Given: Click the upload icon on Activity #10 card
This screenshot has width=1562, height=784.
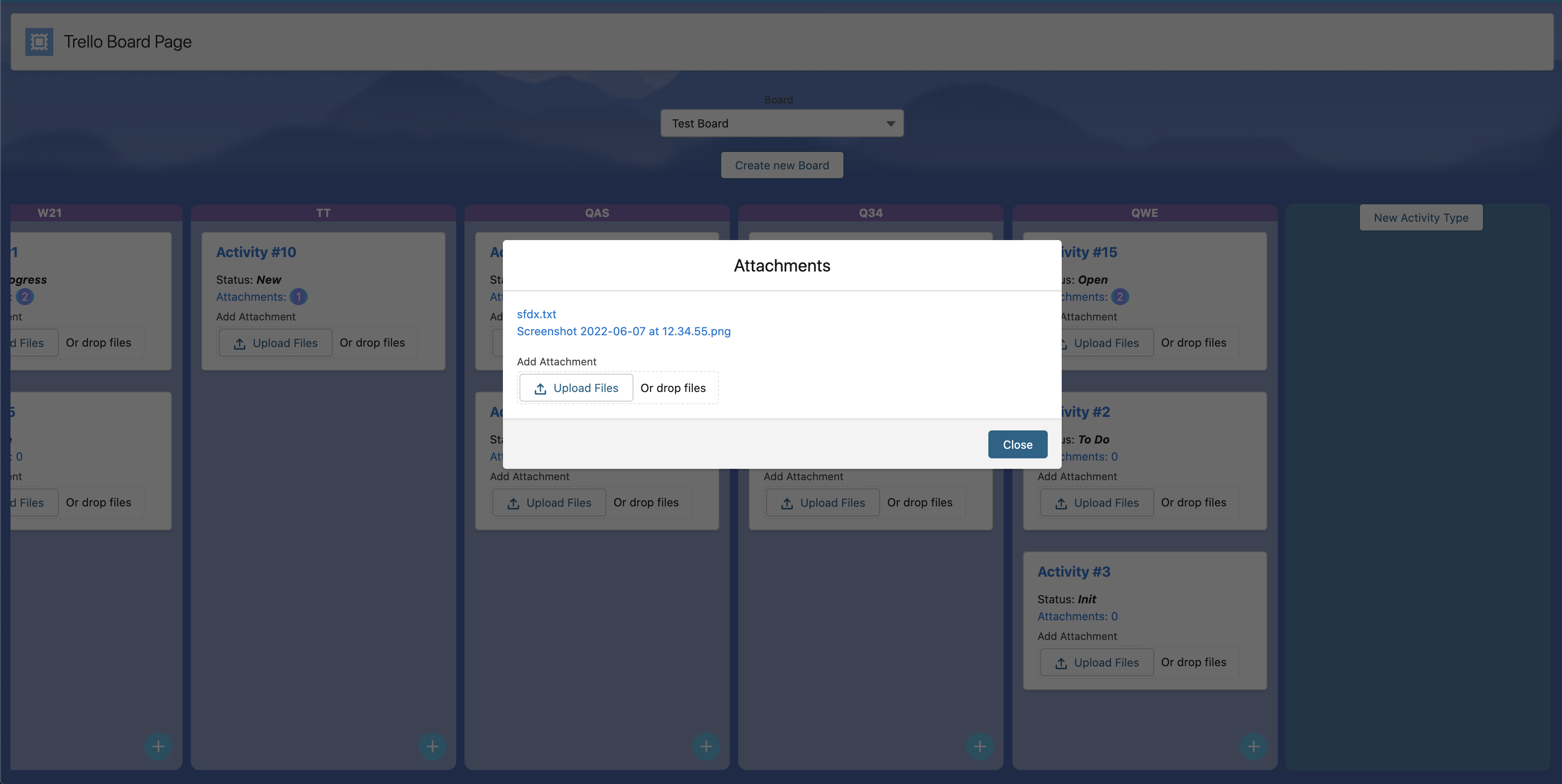Looking at the screenshot, I should click(x=240, y=343).
